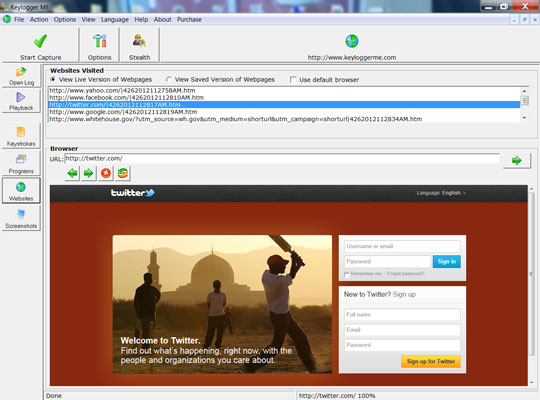This screenshot has width=540, height=400.
Task: Open the Help menu
Action: click(x=141, y=20)
